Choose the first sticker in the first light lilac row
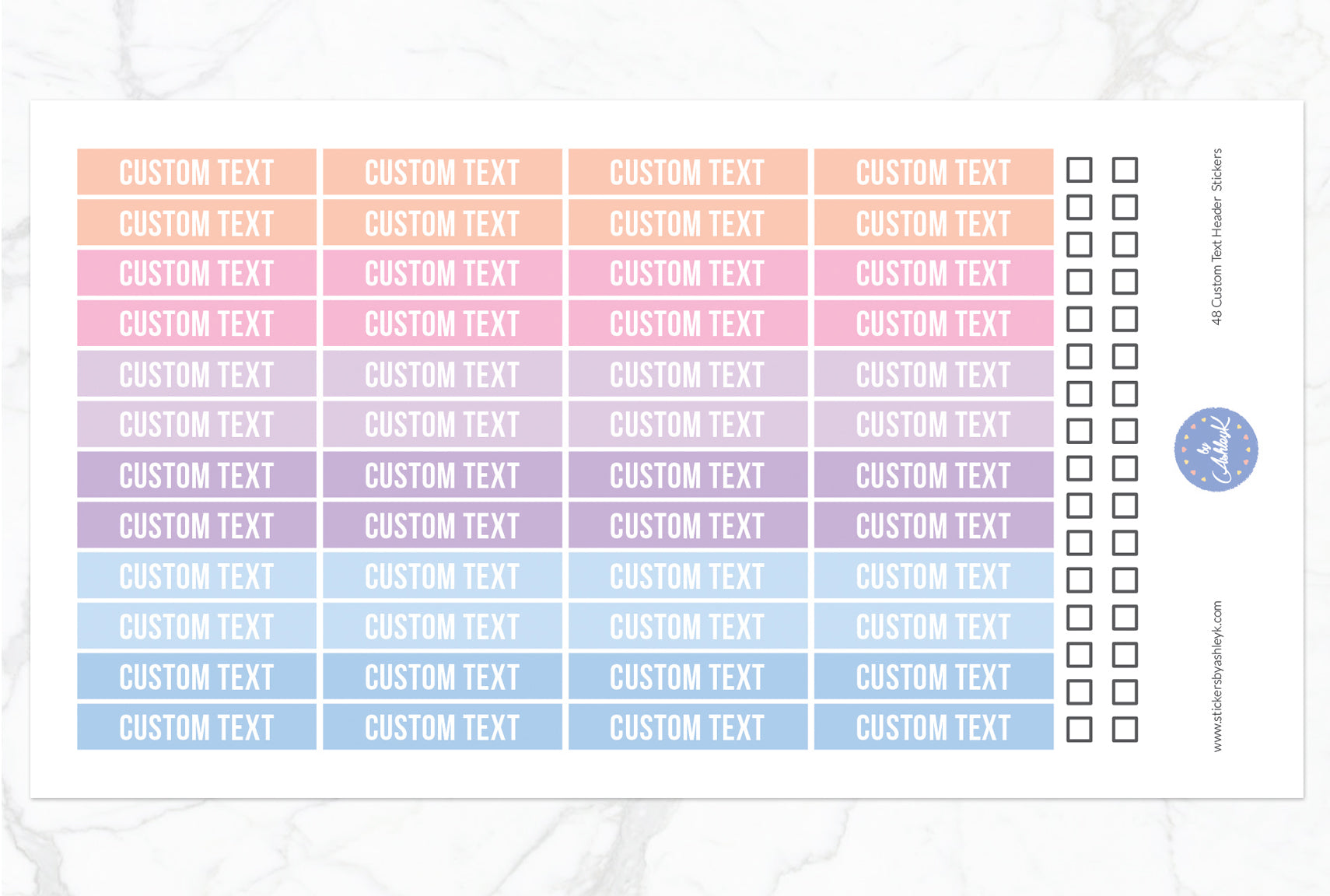 point(197,374)
